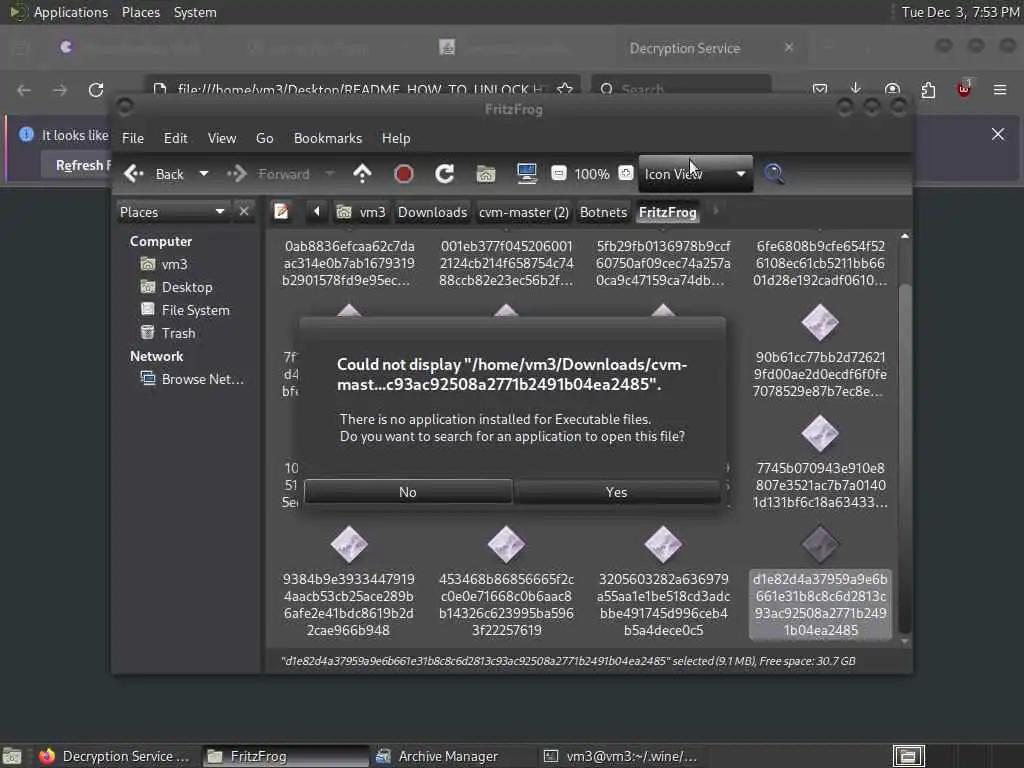1024x768 pixels.
Task: Click the red Stop loading icon
Action: pos(404,174)
